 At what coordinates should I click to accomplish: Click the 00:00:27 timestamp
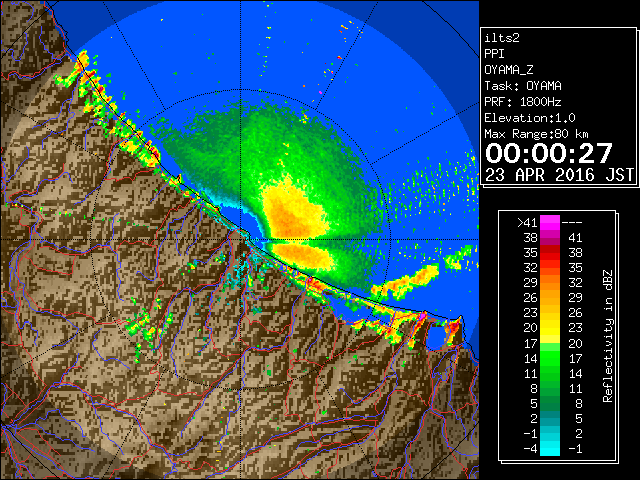(x=549, y=153)
